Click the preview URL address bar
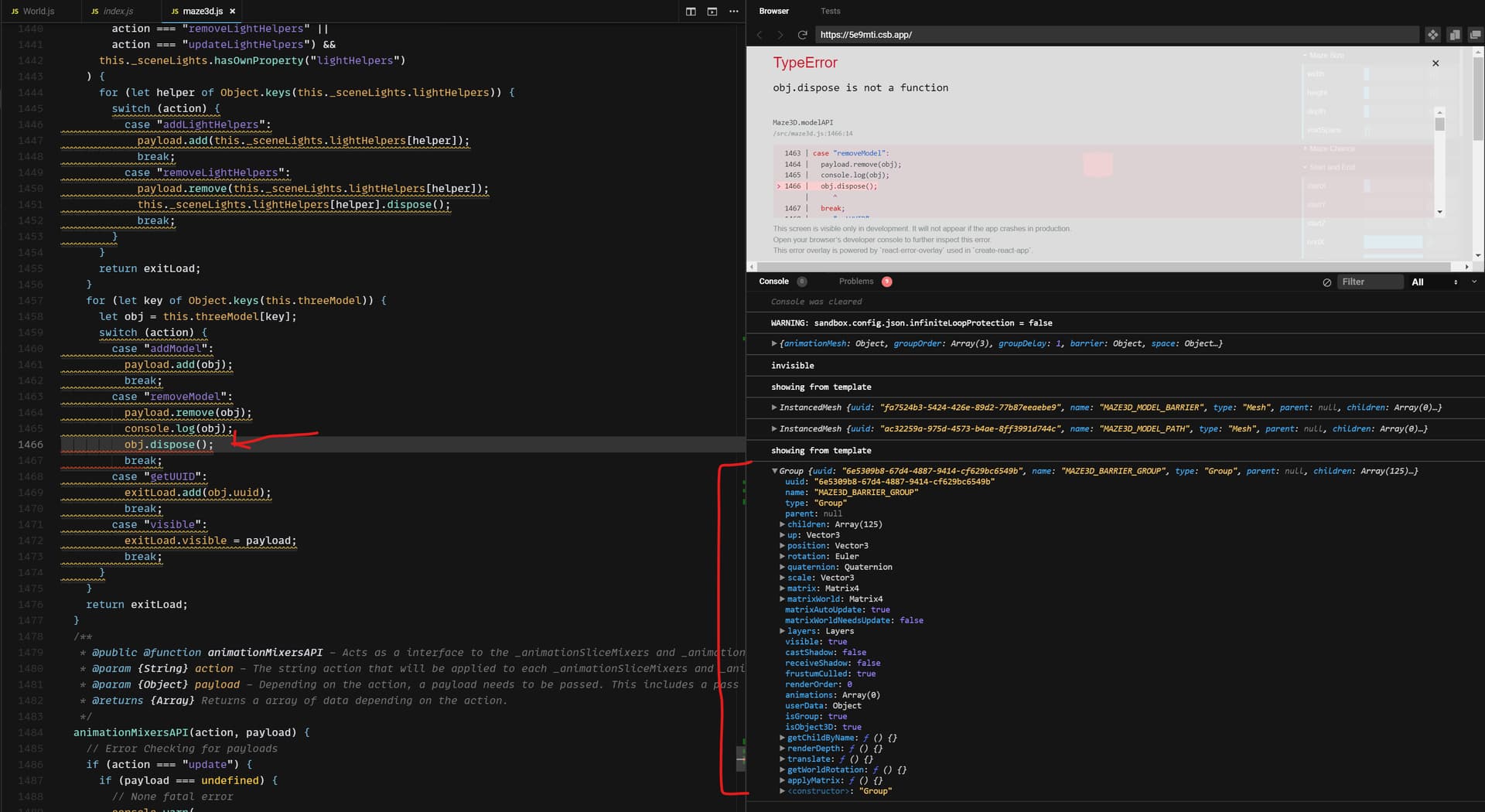This screenshot has height=812, width=1485. pyautogui.click(x=1114, y=35)
